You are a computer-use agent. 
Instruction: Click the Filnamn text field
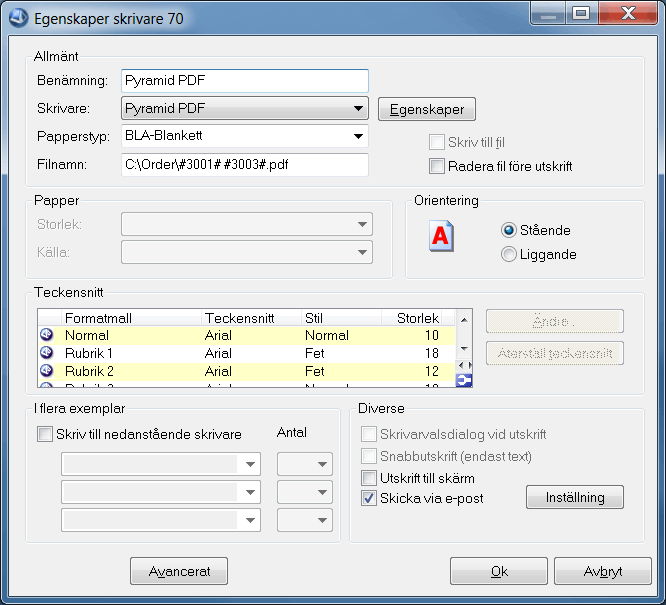245,164
